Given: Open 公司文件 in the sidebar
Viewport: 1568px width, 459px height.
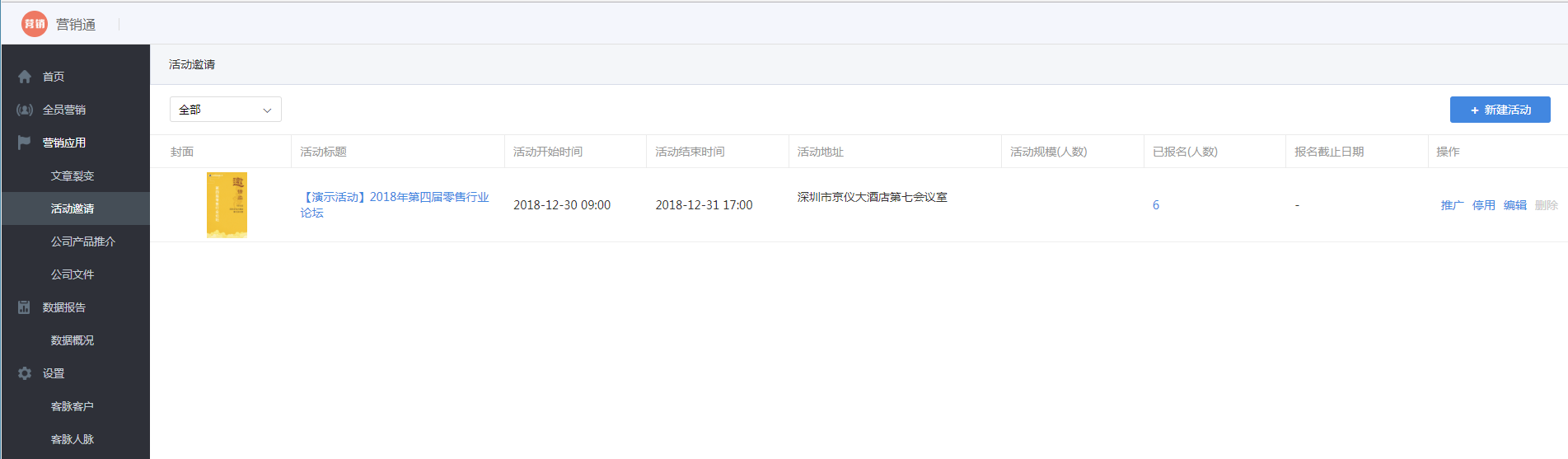Looking at the screenshot, I should (73, 274).
